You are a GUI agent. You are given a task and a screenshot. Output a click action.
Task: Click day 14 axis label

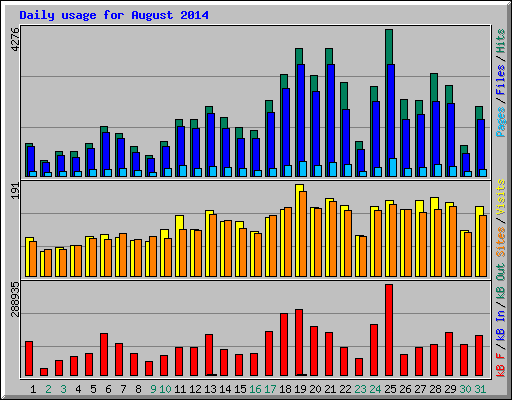click(x=225, y=389)
